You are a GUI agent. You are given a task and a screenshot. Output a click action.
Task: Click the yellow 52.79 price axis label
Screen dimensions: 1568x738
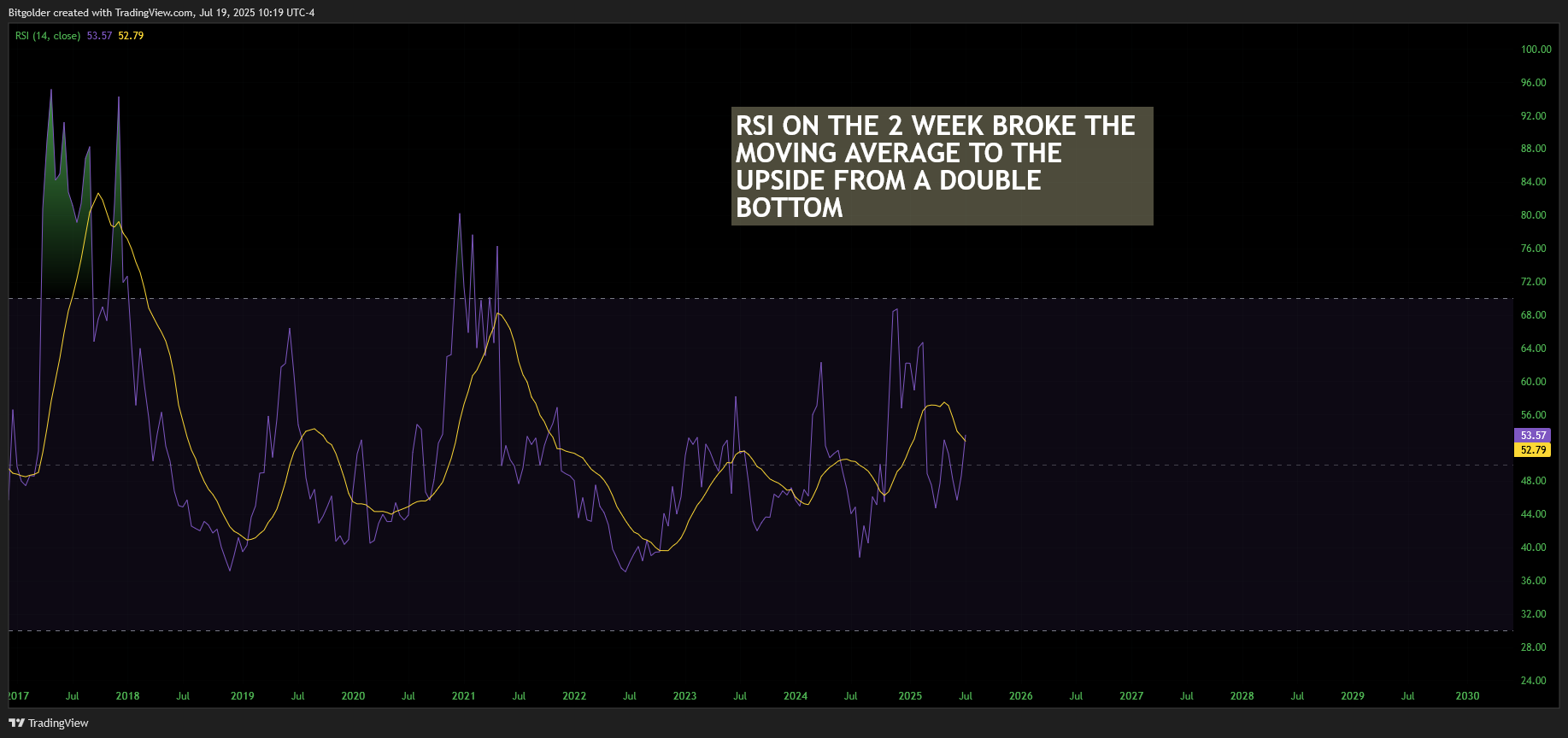1533,450
